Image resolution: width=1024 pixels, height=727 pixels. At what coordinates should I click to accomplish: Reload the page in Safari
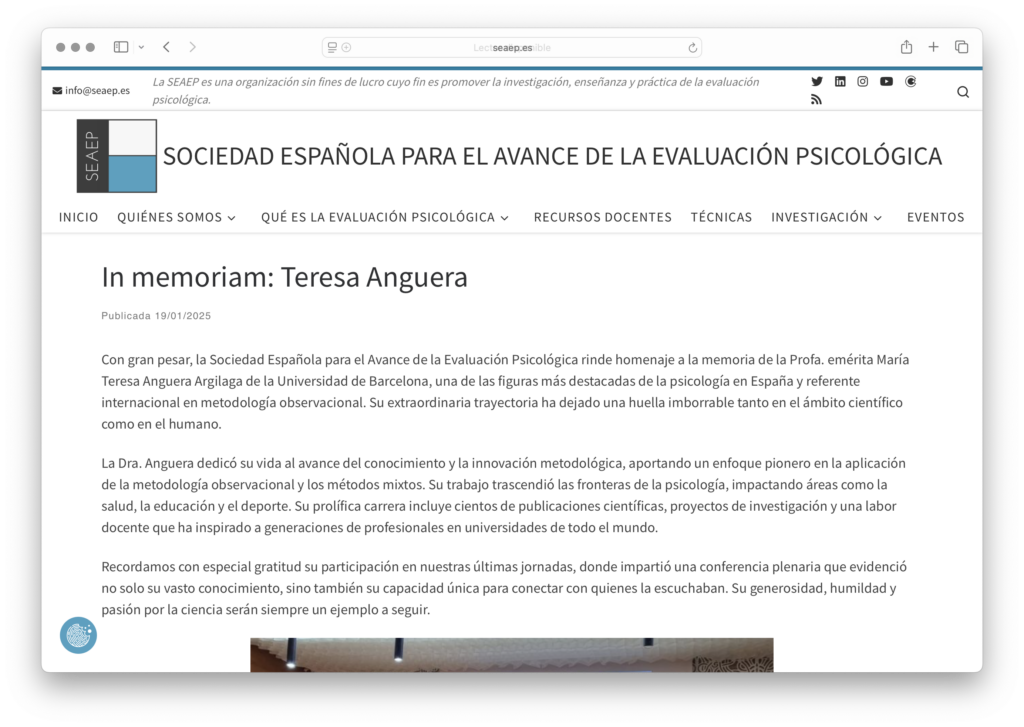692,48
